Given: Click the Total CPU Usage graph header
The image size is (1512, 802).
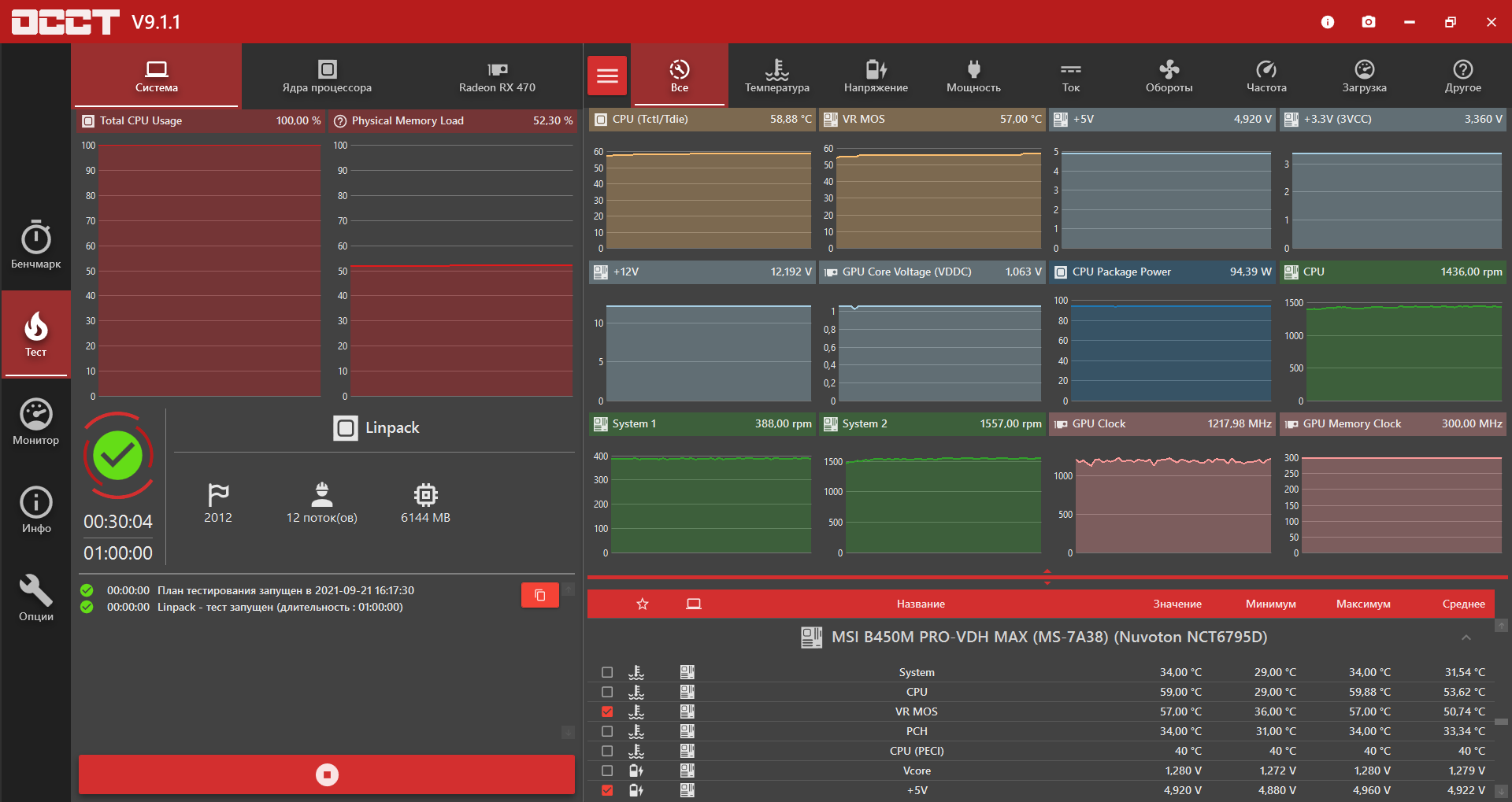Looking at the screenshot, I should point(202,120).
